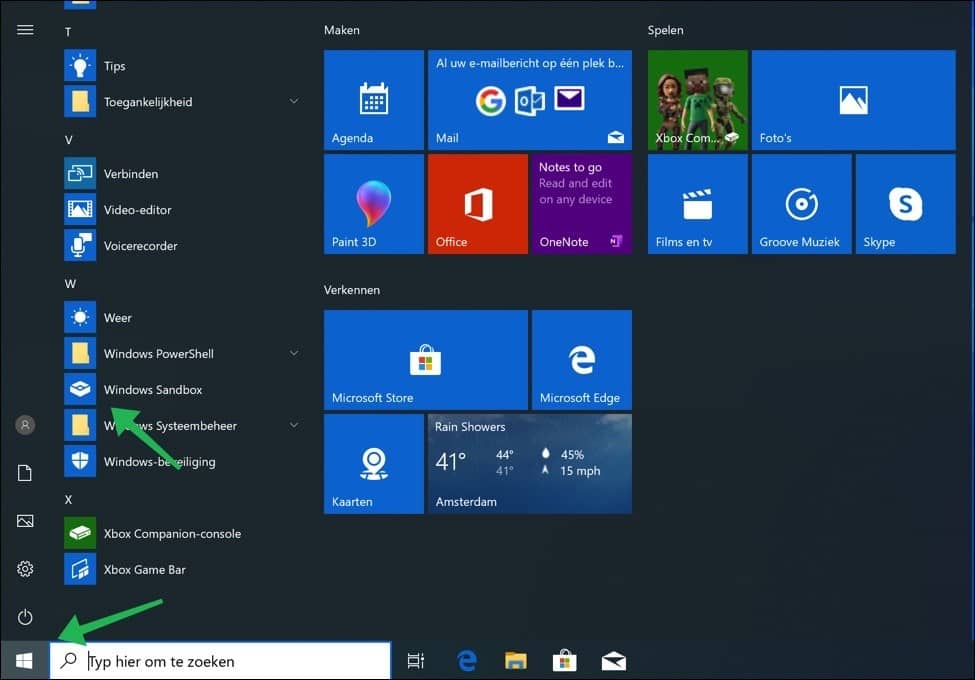Click the Power button icon
The image size is (975, 680).
25,617
